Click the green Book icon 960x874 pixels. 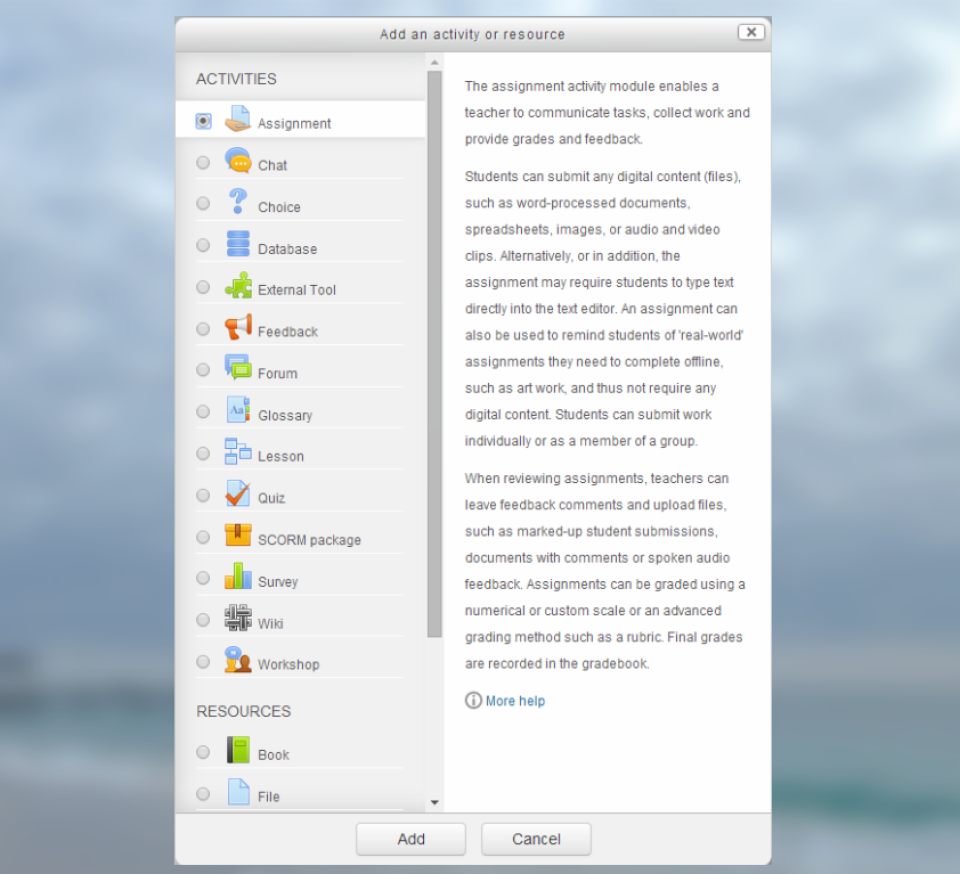click(x=238, y=750)
